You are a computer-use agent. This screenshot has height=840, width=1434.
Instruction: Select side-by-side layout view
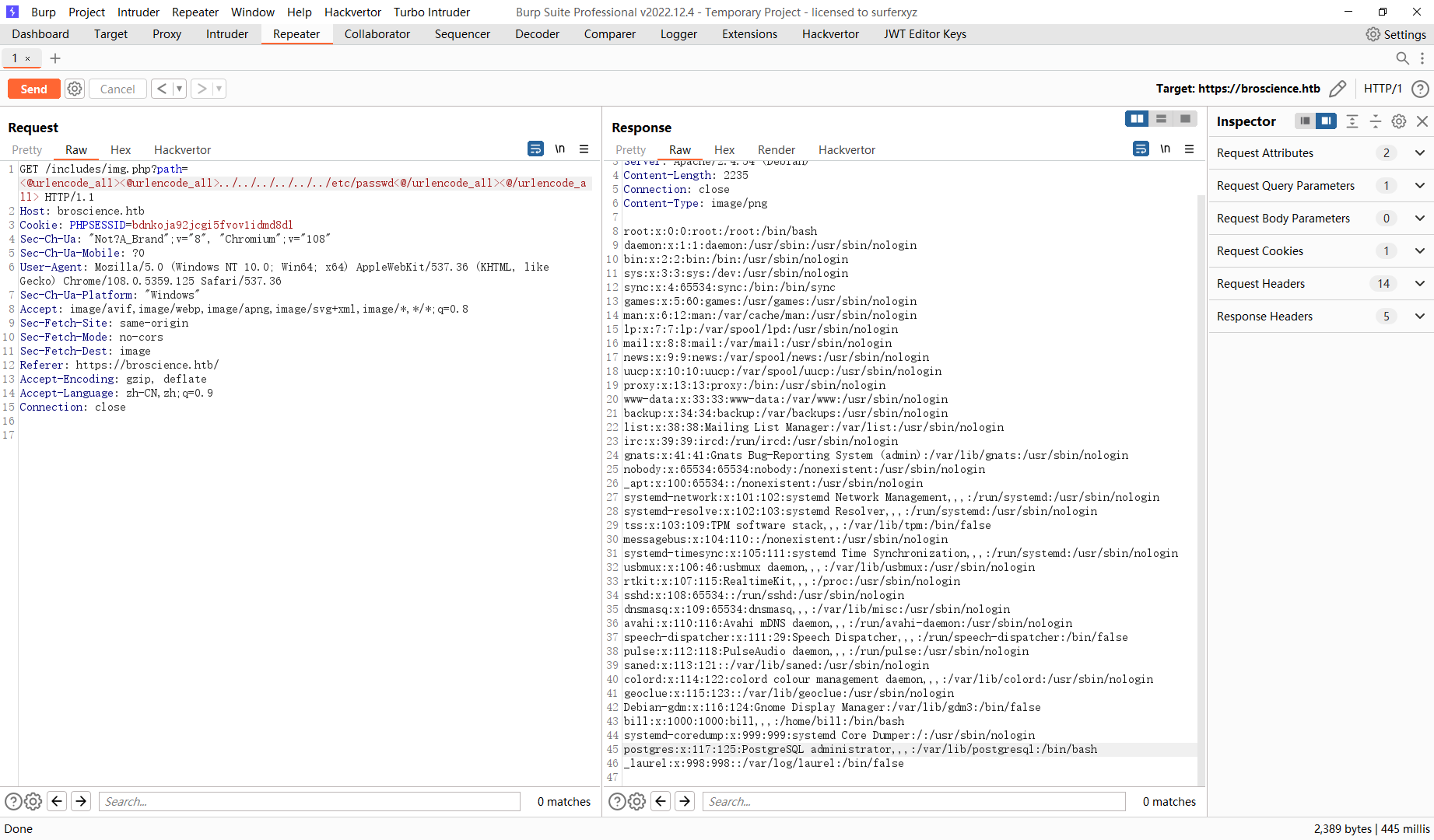[1137, 118]
